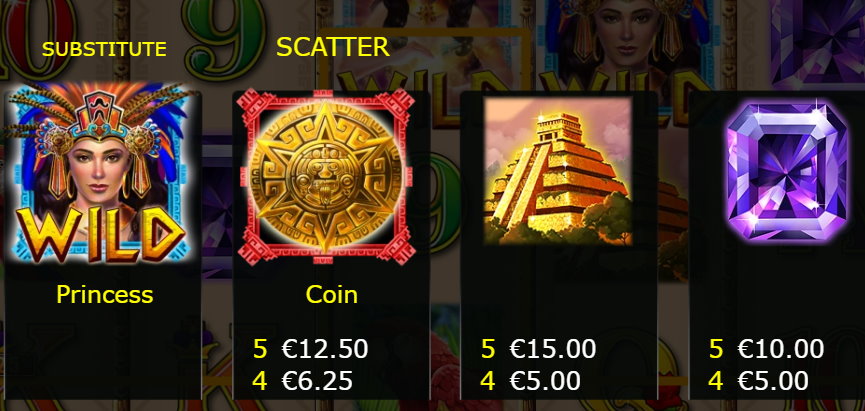Click the Princess Wild symbol image
The image size is (865, 411).
point(102,173)
